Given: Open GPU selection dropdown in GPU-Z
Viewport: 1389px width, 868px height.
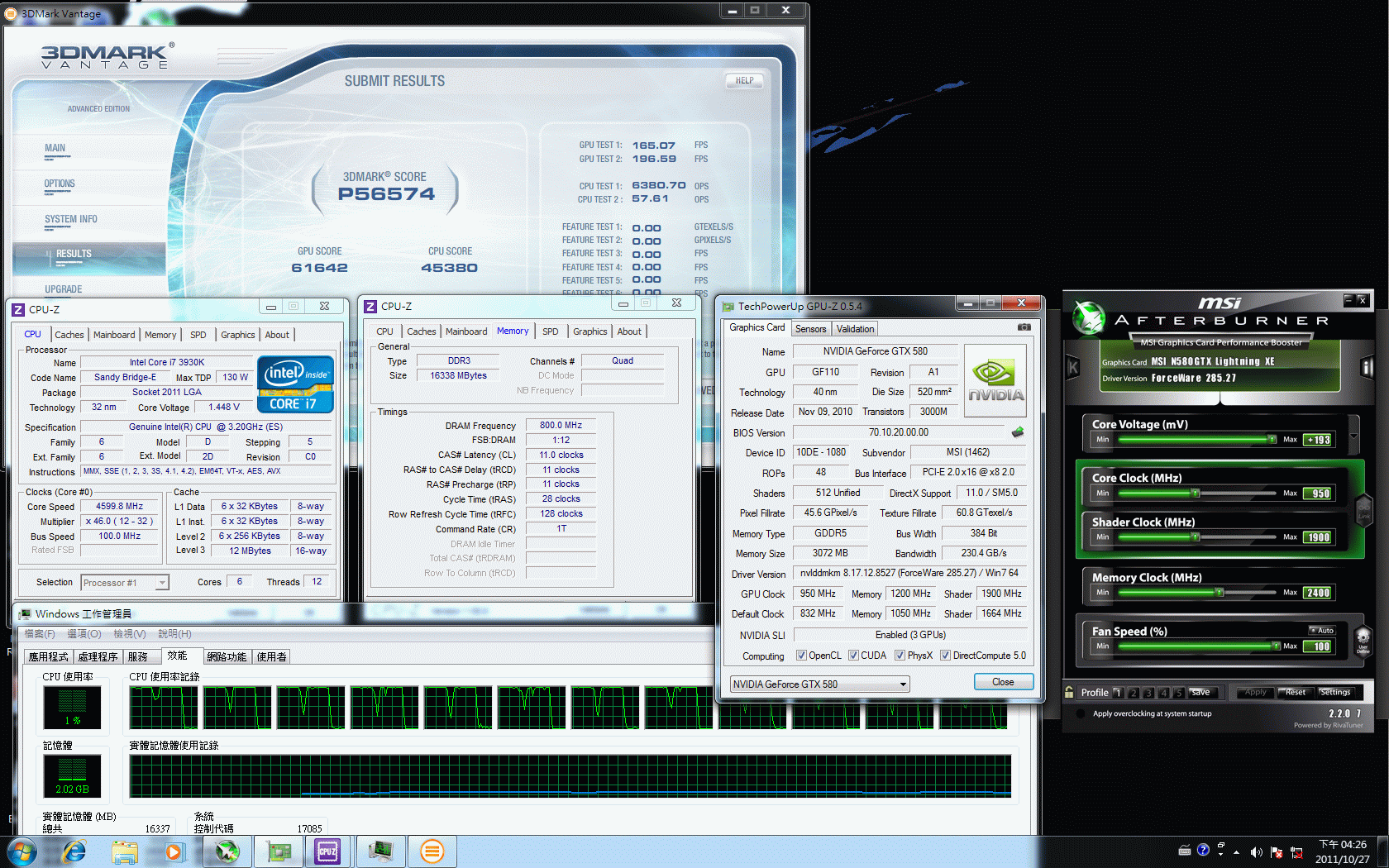Looking at the screenshot, I should 820,684.
